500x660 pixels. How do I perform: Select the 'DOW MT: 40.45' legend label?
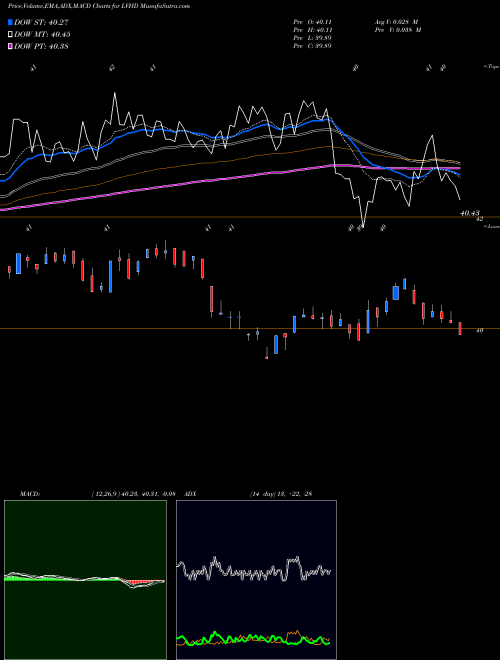pos(42,35)
